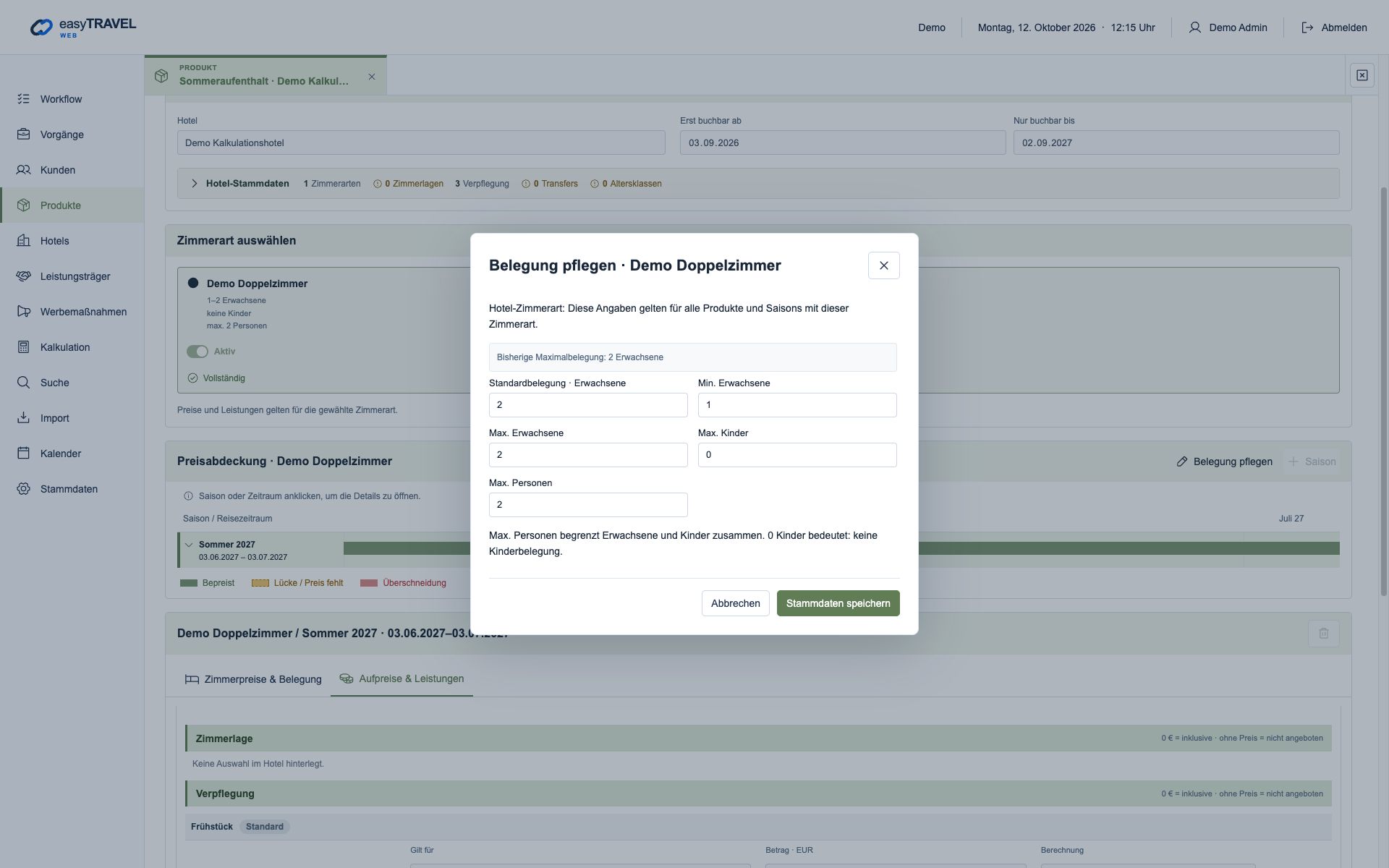The height and width of the screenshot is (868, 1389).
Task: Select the Demo Doppelzimmer radio button
Action: tap(193, 283)
